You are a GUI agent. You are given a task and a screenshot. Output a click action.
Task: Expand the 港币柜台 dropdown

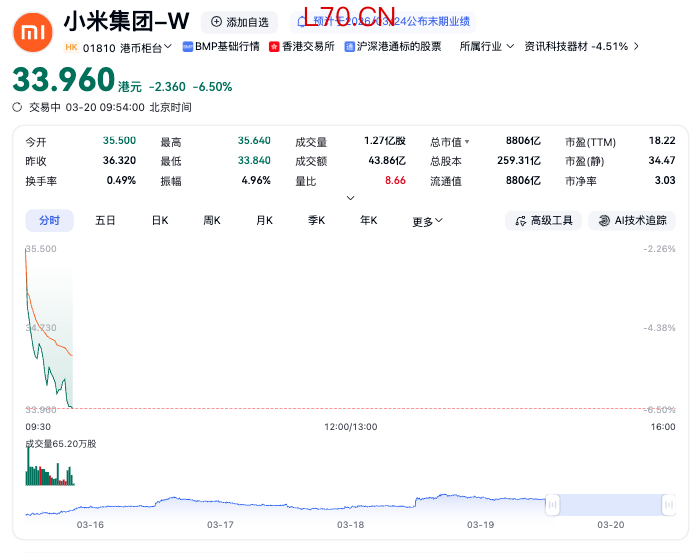pos(146,47)
